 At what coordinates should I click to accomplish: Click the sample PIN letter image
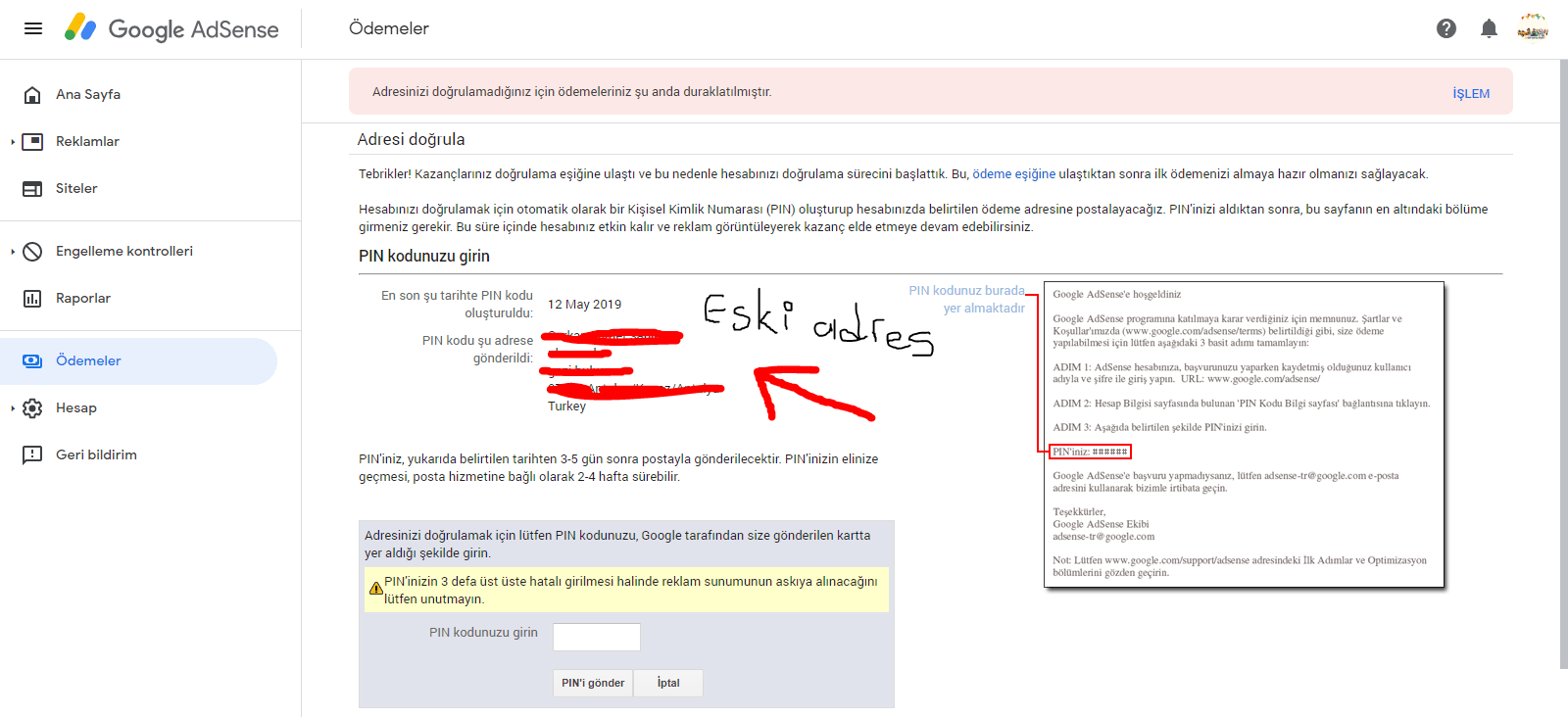[x=1245, y=435]
